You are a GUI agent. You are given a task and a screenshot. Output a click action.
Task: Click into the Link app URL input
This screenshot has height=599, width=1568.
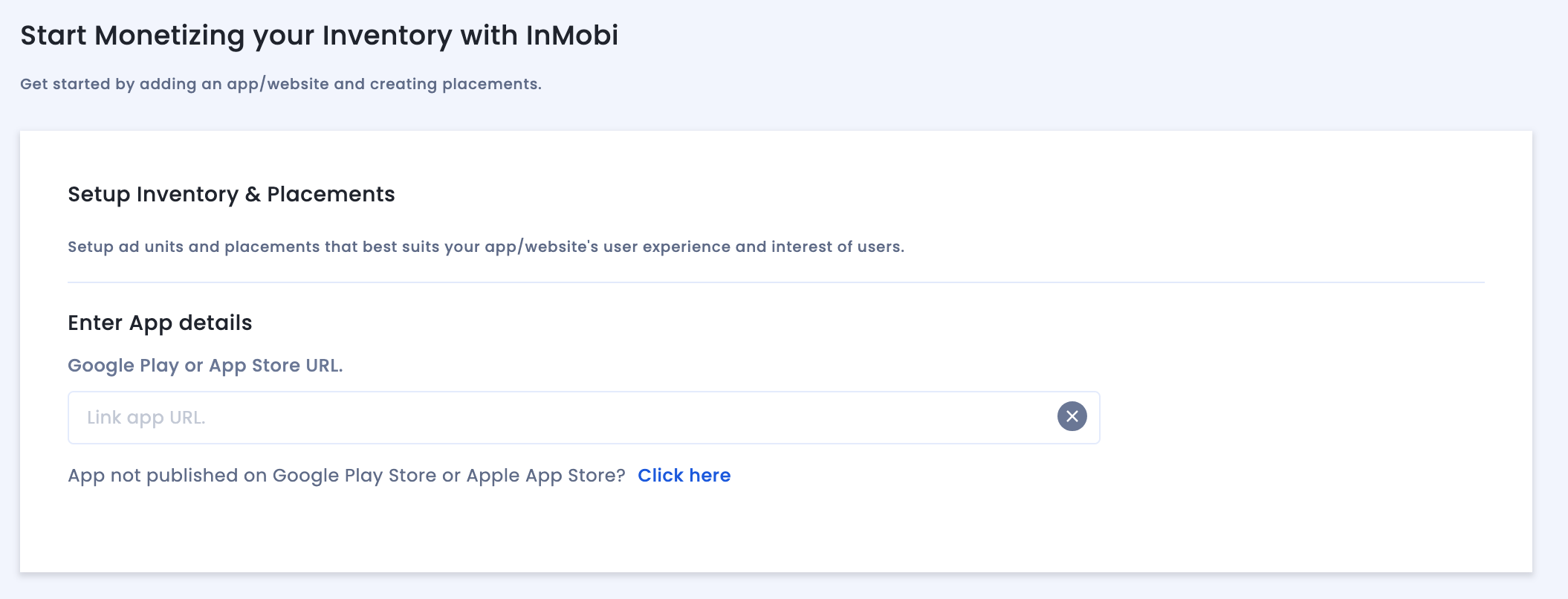[x=520, y=418]
